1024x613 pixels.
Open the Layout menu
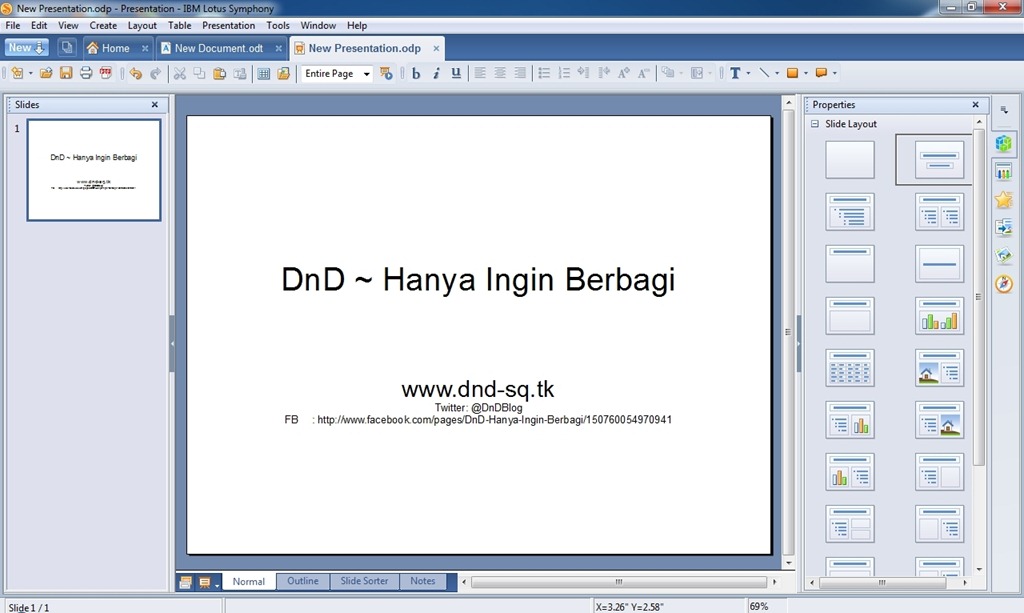[x=142, y=25]
